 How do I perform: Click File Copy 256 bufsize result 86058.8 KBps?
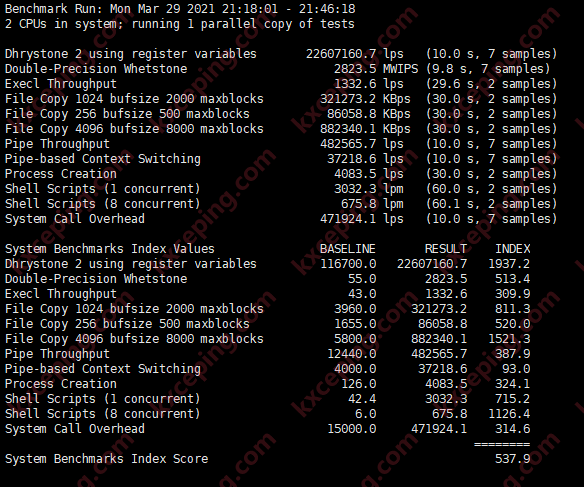pyautogui.click(x=369, y=114)
